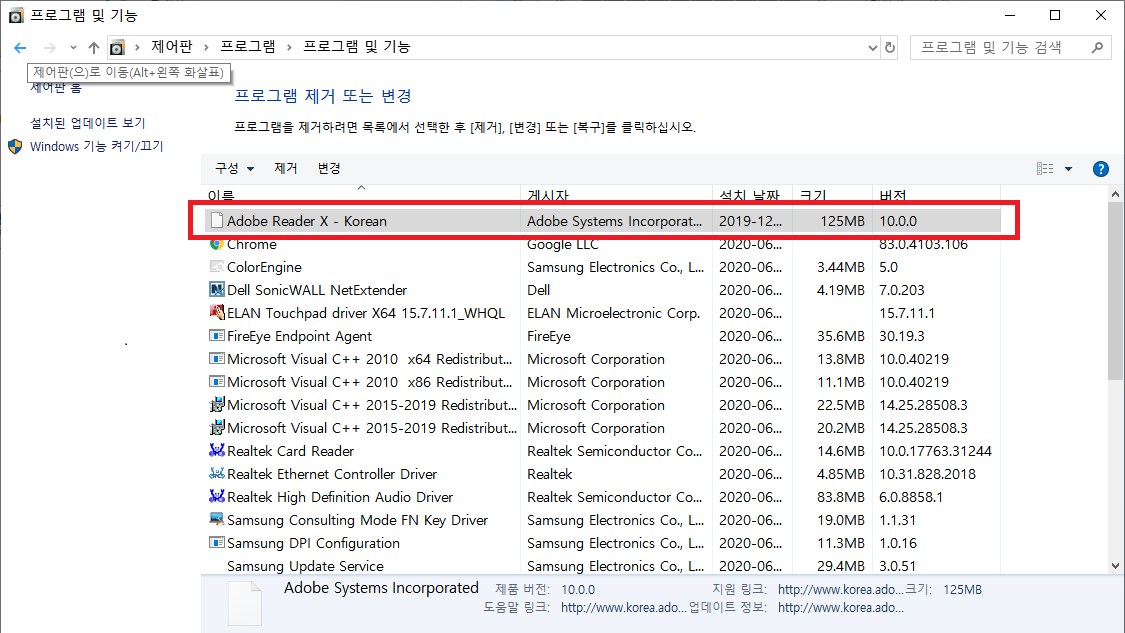Image resolution: width=1125 pixels, height=633 pixels.
Task: Select Samsung DPI Configuration icon
Action: (217, 542)
